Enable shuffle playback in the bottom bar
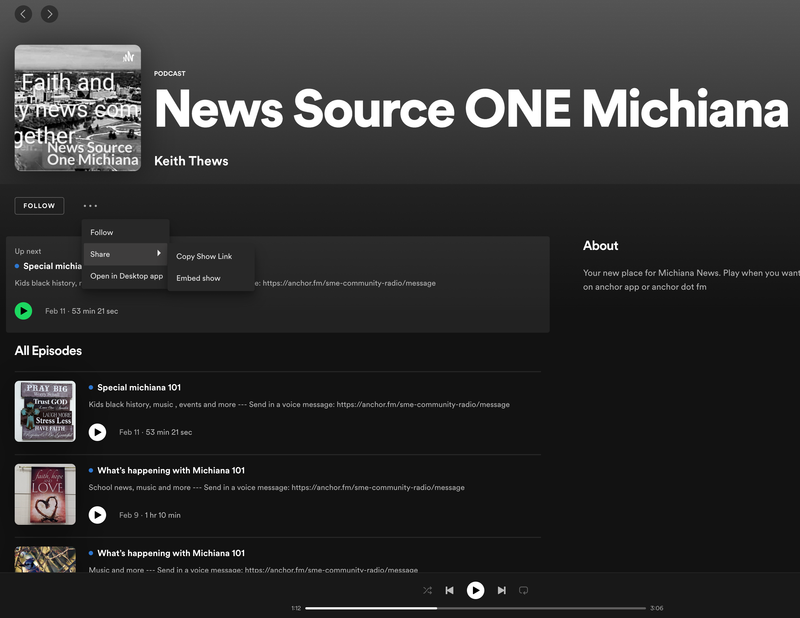Viewport: 800px width, 618px height. point(427,590)
